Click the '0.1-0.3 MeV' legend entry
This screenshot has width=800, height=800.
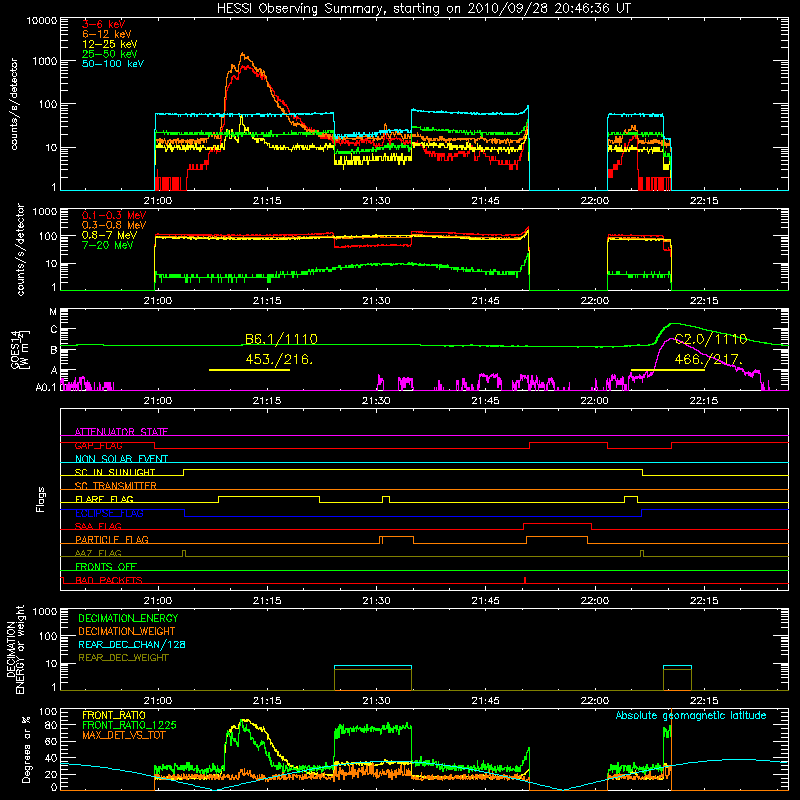pos(114,216)
